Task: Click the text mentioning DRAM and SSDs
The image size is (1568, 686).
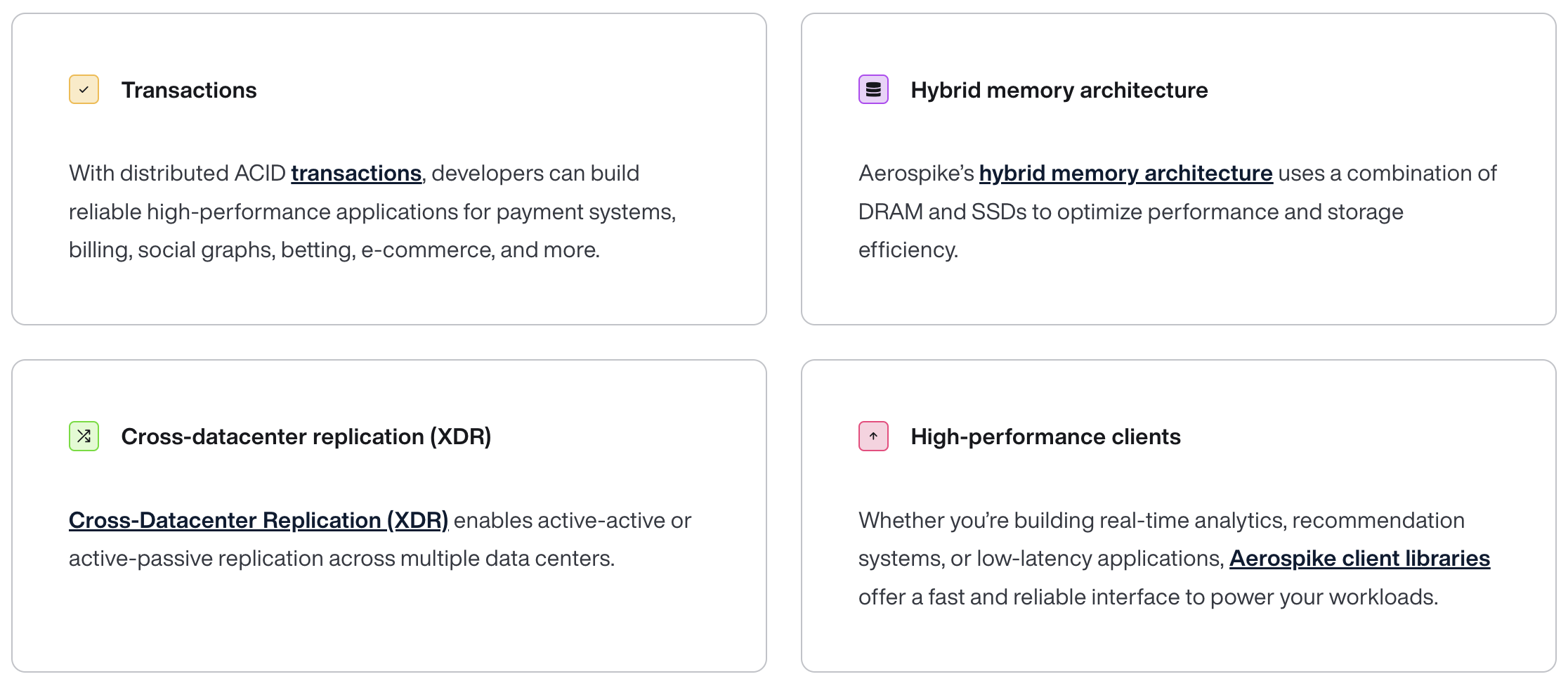Action: click(x=1130, y=212)
